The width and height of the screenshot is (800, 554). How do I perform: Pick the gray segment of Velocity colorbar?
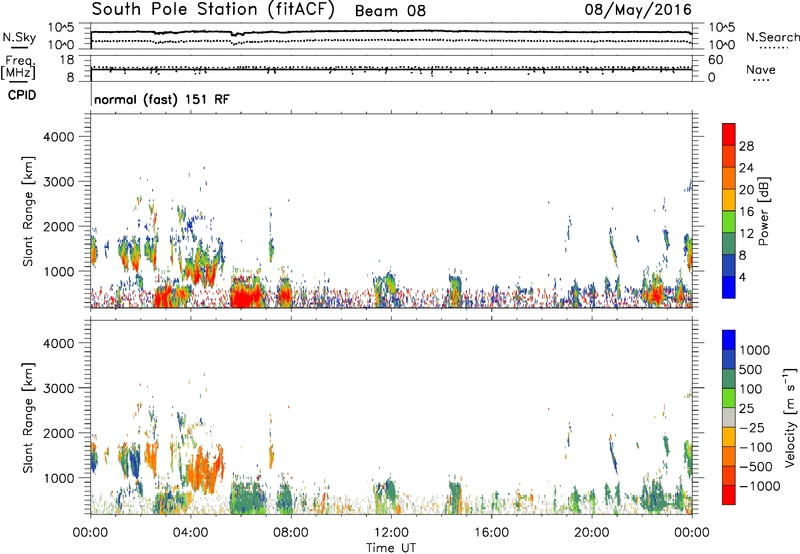(729, 417)
